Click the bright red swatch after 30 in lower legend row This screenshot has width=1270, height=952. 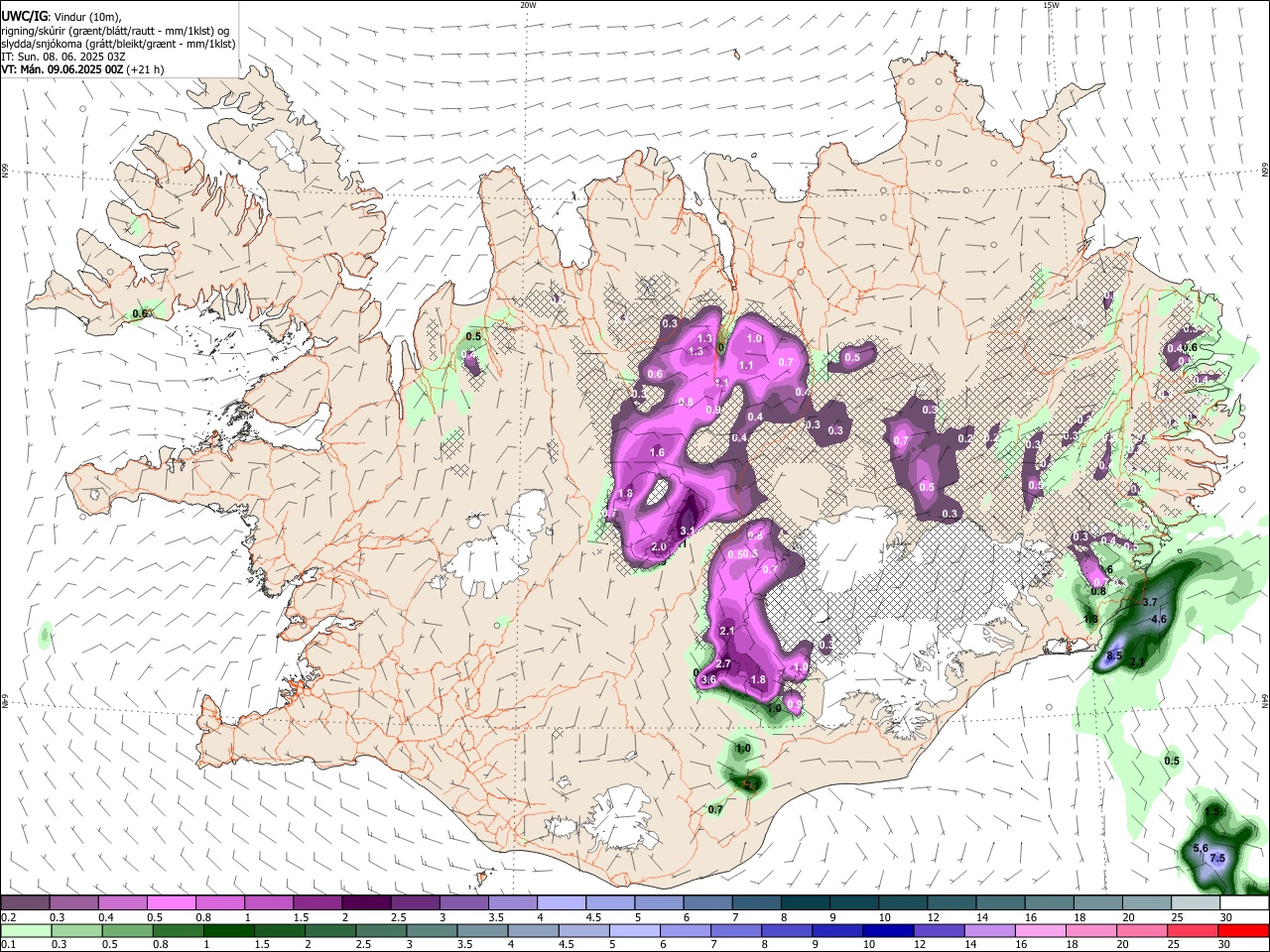(1243, 931)
